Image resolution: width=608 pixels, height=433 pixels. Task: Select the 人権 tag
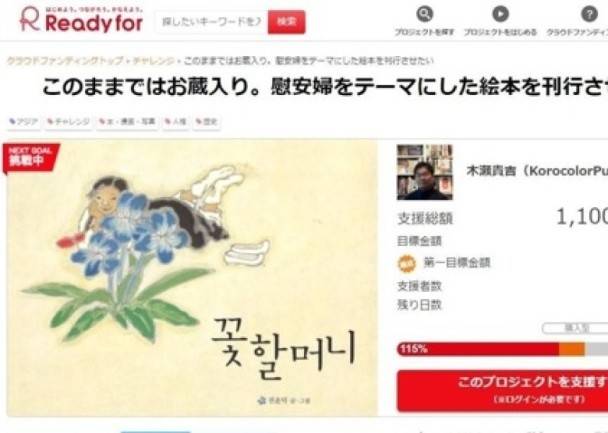point(176,122)
